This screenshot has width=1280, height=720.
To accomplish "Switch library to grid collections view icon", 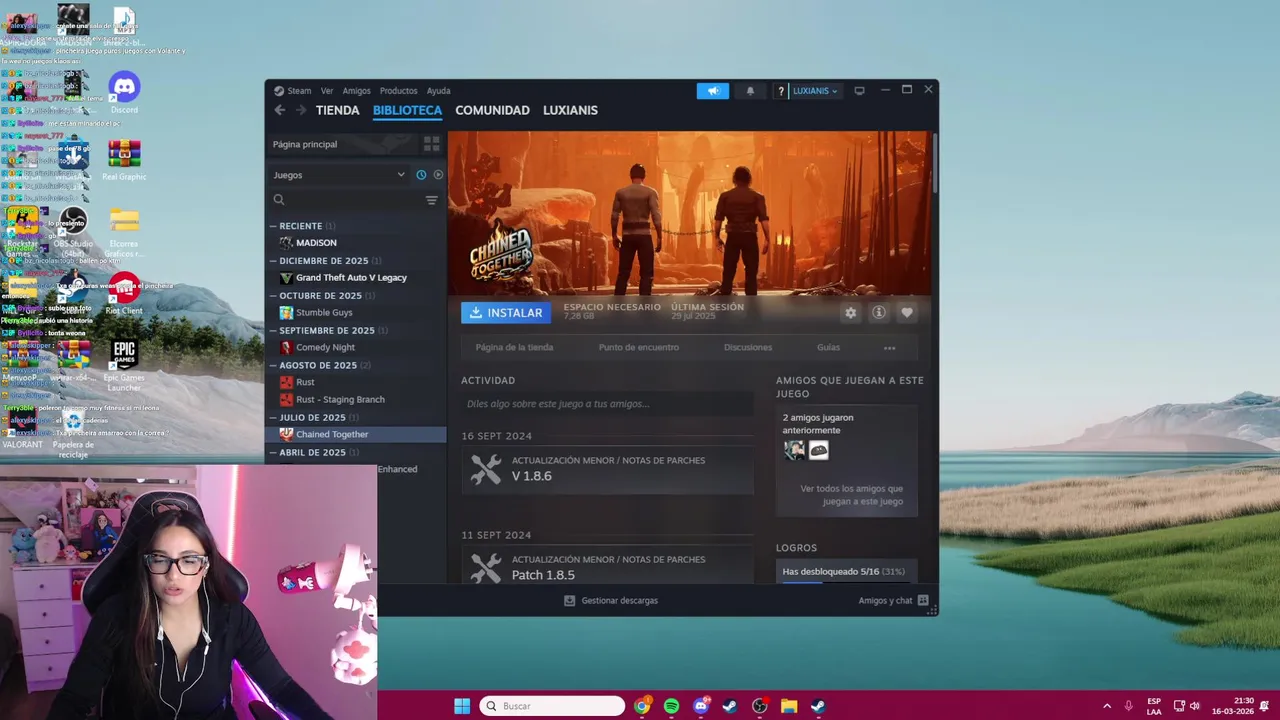I will 431,144.
